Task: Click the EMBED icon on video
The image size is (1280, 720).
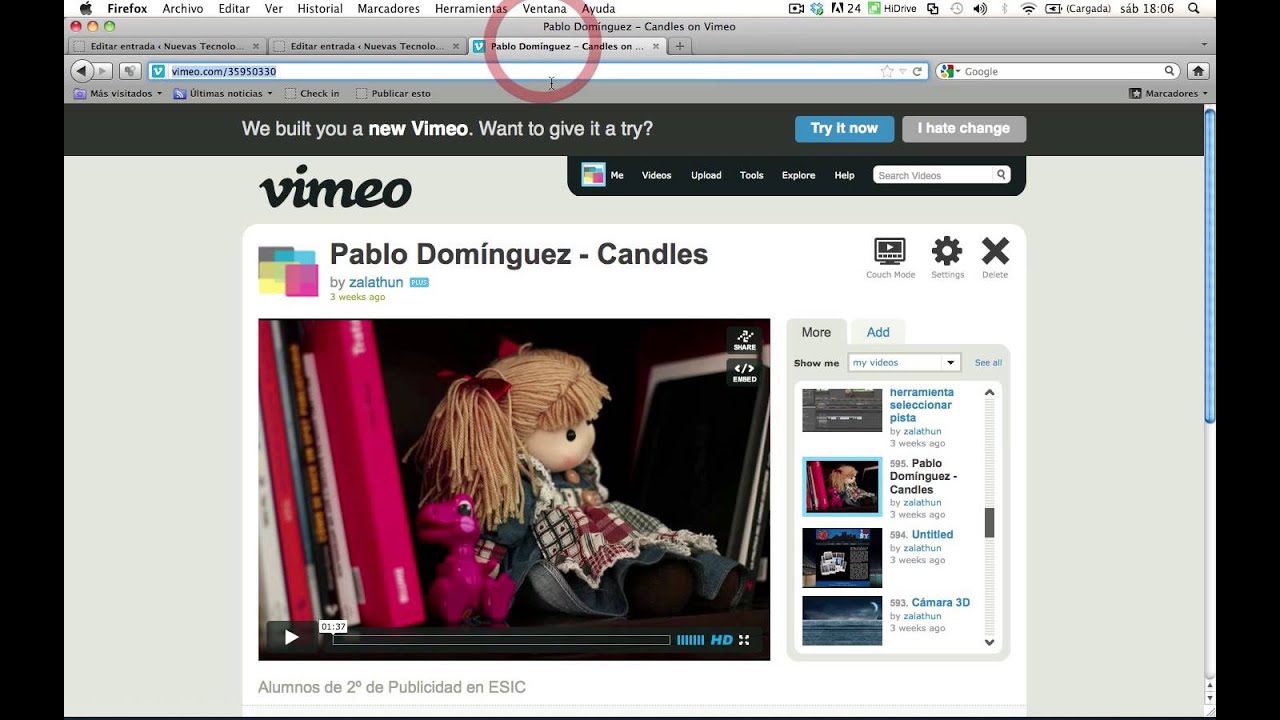Action: point(744,372)
